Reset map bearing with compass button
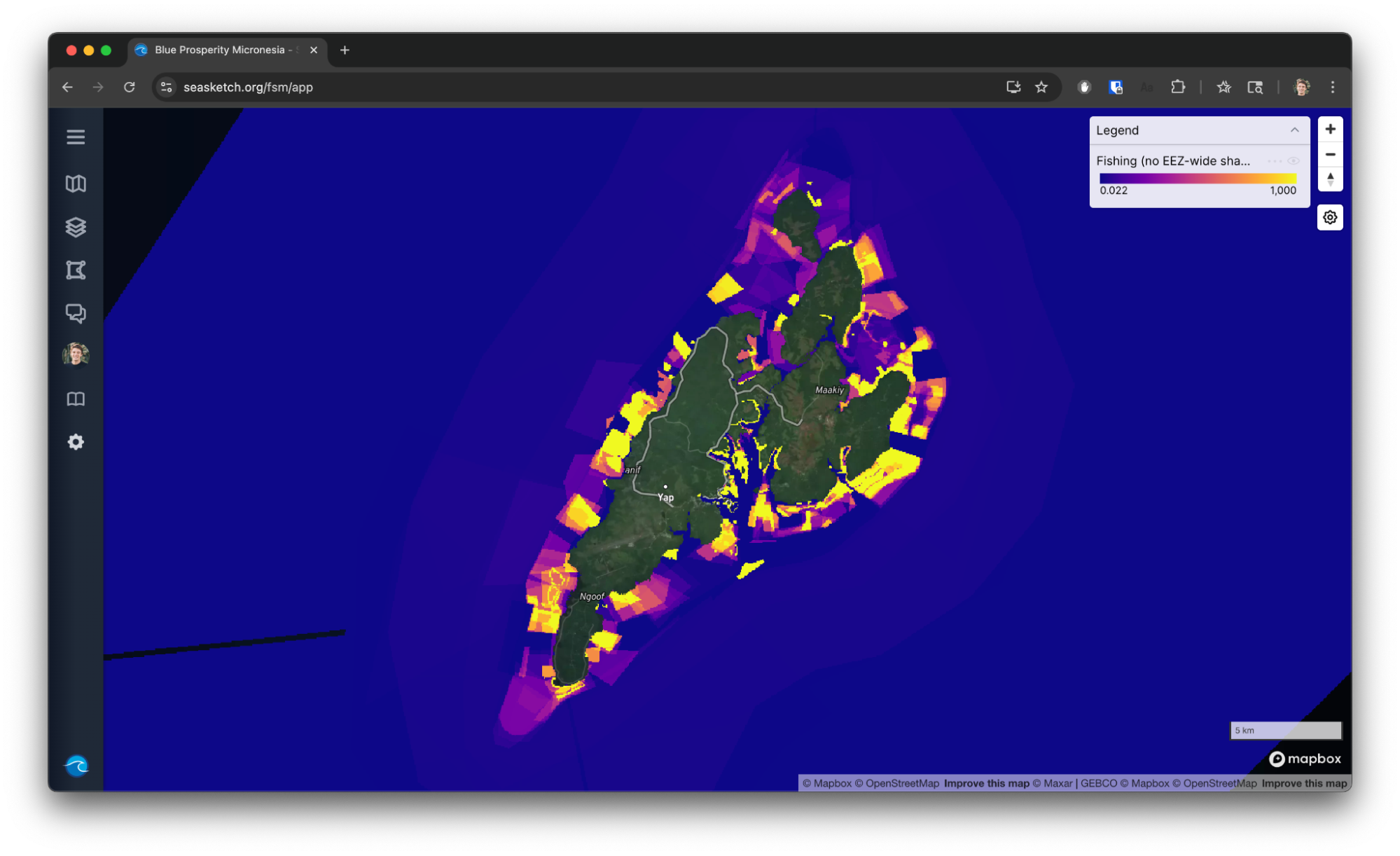This screenshot has height=856, width=1400. pos(1330,179)
